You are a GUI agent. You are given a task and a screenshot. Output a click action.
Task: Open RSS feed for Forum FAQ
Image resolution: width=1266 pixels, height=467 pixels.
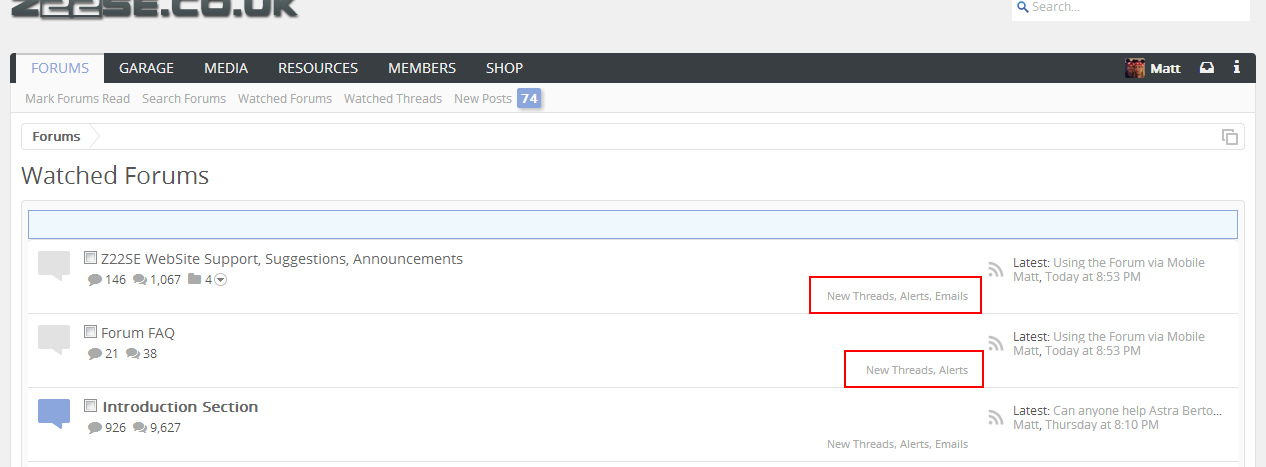click(x=995, y=343)
